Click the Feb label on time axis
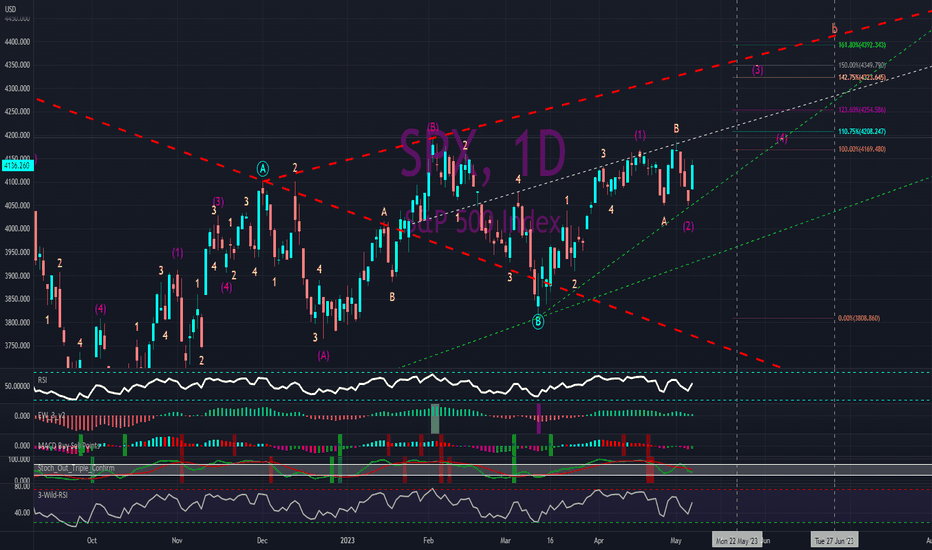This screenshot has width=932, height=550. (429, 540)
